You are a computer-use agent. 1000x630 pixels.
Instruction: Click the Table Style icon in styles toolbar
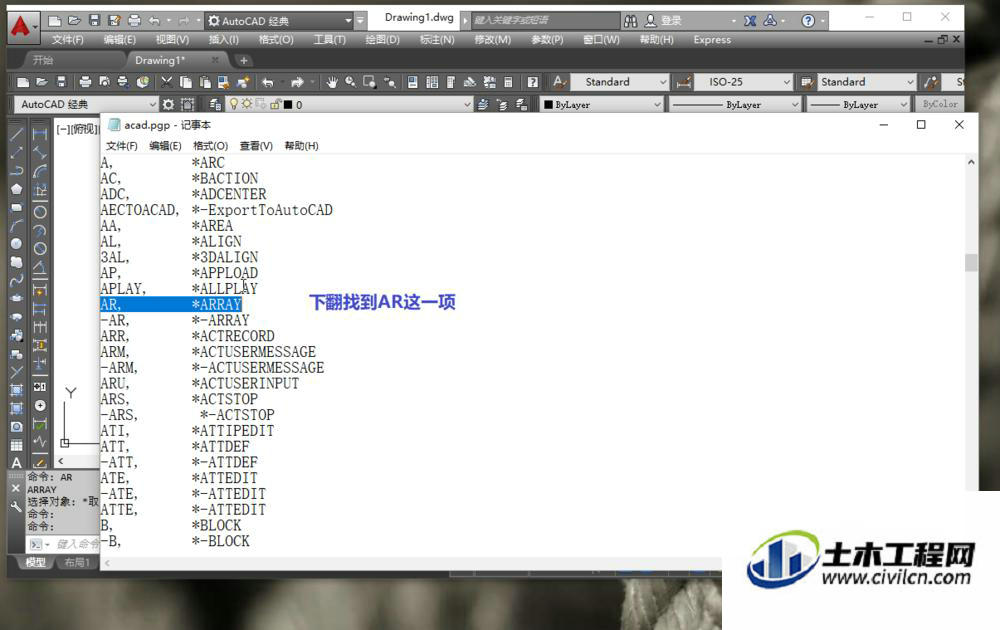click(x=807, y=82)
